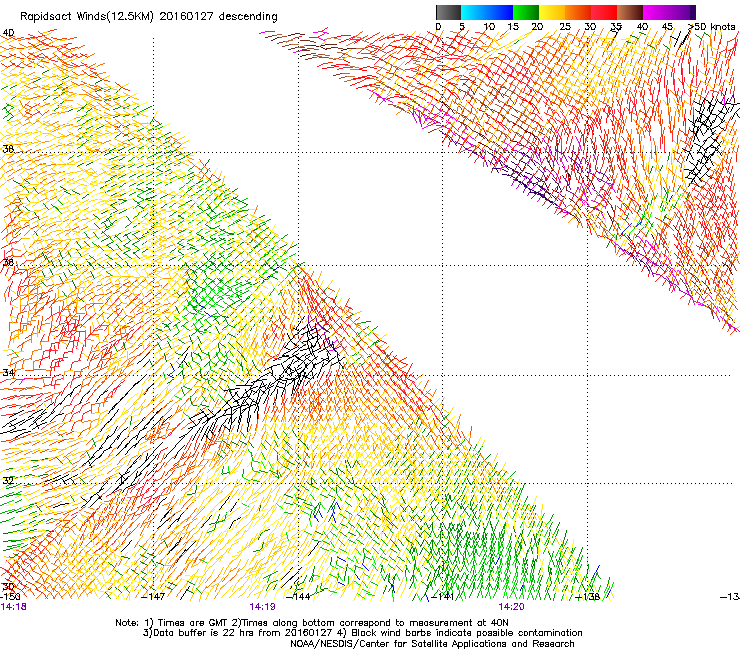The image size is (740, 650).
Task: Click the brown 35-40 knots legend swatch
Action: point(630,12)
